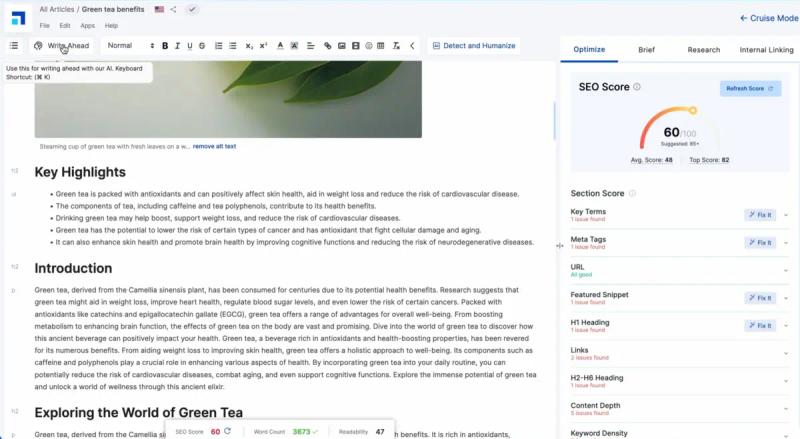Expand the Meta Tags section

click(x=786, y=243)
